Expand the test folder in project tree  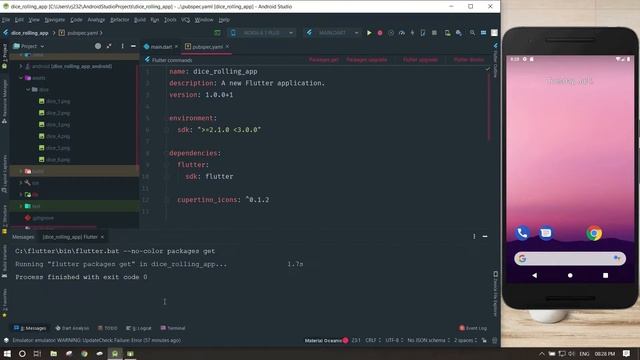[21, 206]
